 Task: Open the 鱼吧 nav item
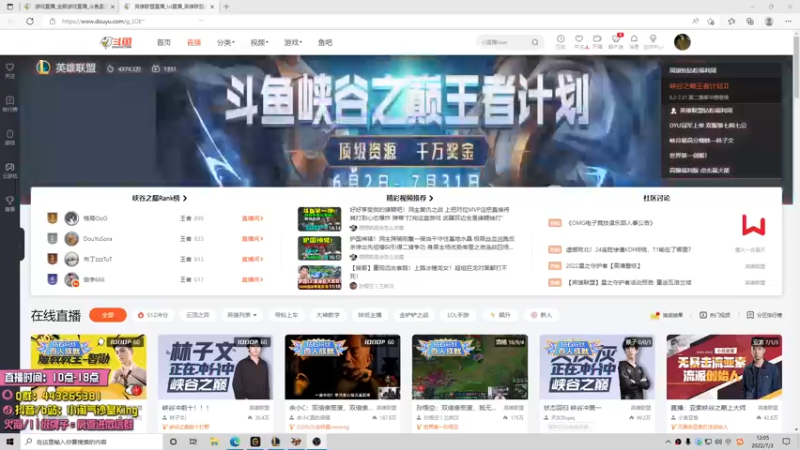point(325,42)
